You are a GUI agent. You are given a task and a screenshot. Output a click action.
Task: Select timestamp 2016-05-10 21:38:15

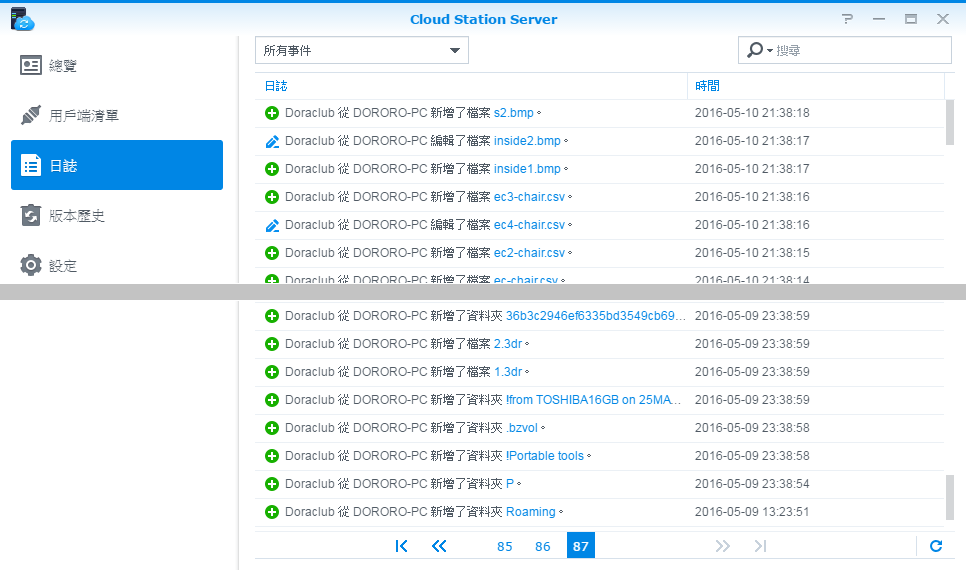[x=752, y=253]
